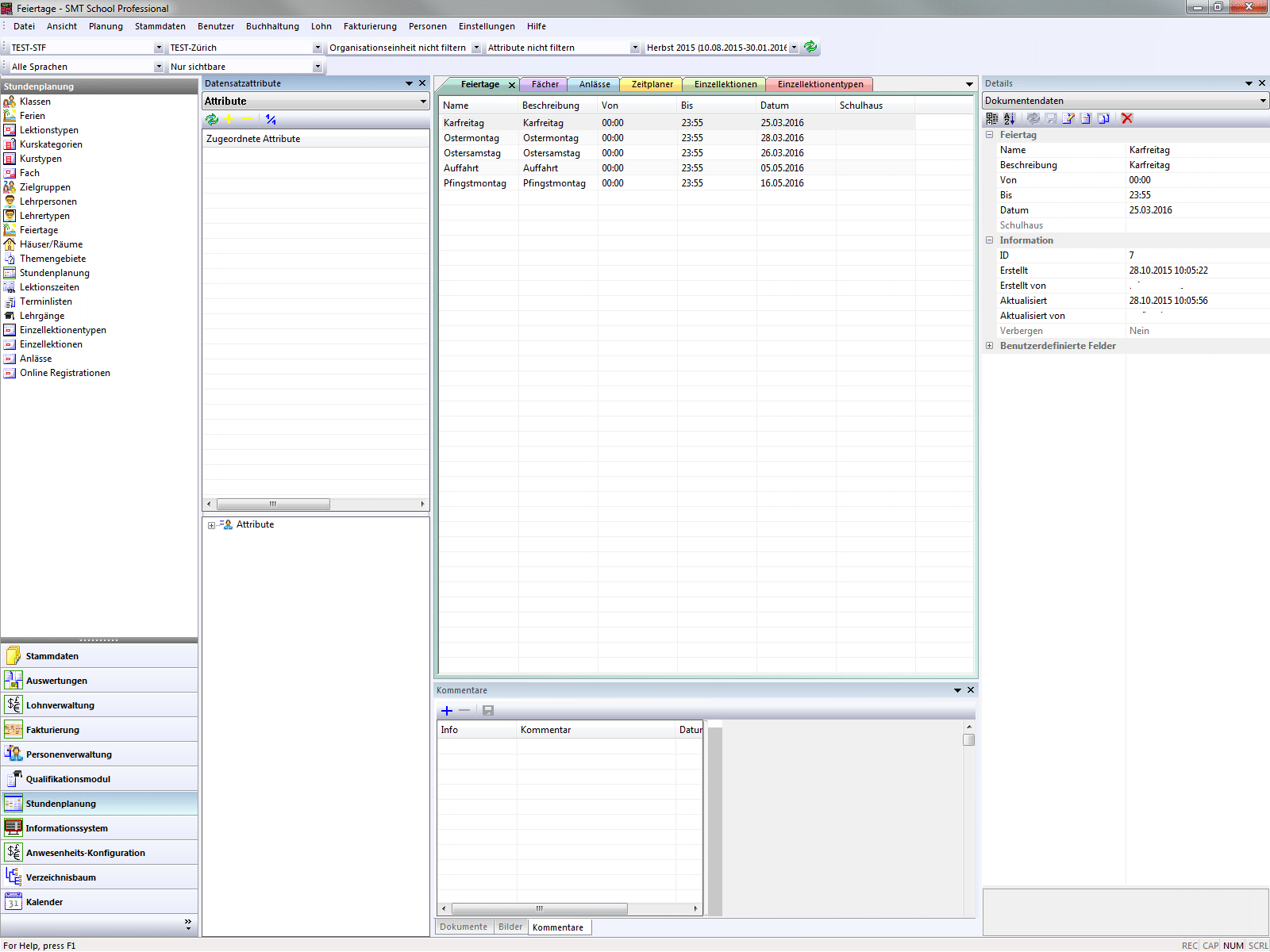
Task: Expand the Benutzerdefinierte Felder group
Action: point(990,346)
